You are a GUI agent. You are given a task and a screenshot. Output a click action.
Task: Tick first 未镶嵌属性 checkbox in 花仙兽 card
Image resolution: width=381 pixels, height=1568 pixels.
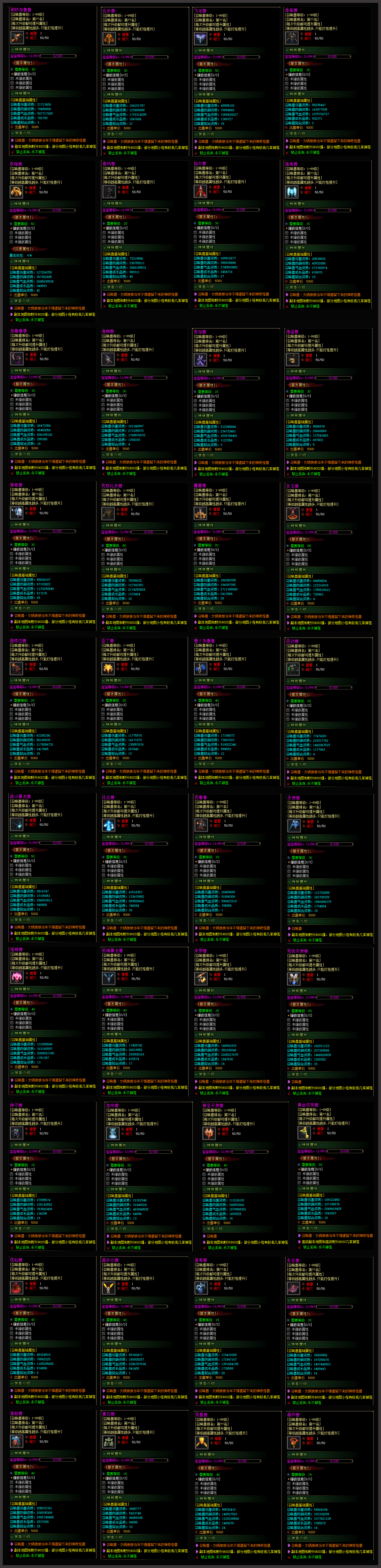(x=12, y=1328)
